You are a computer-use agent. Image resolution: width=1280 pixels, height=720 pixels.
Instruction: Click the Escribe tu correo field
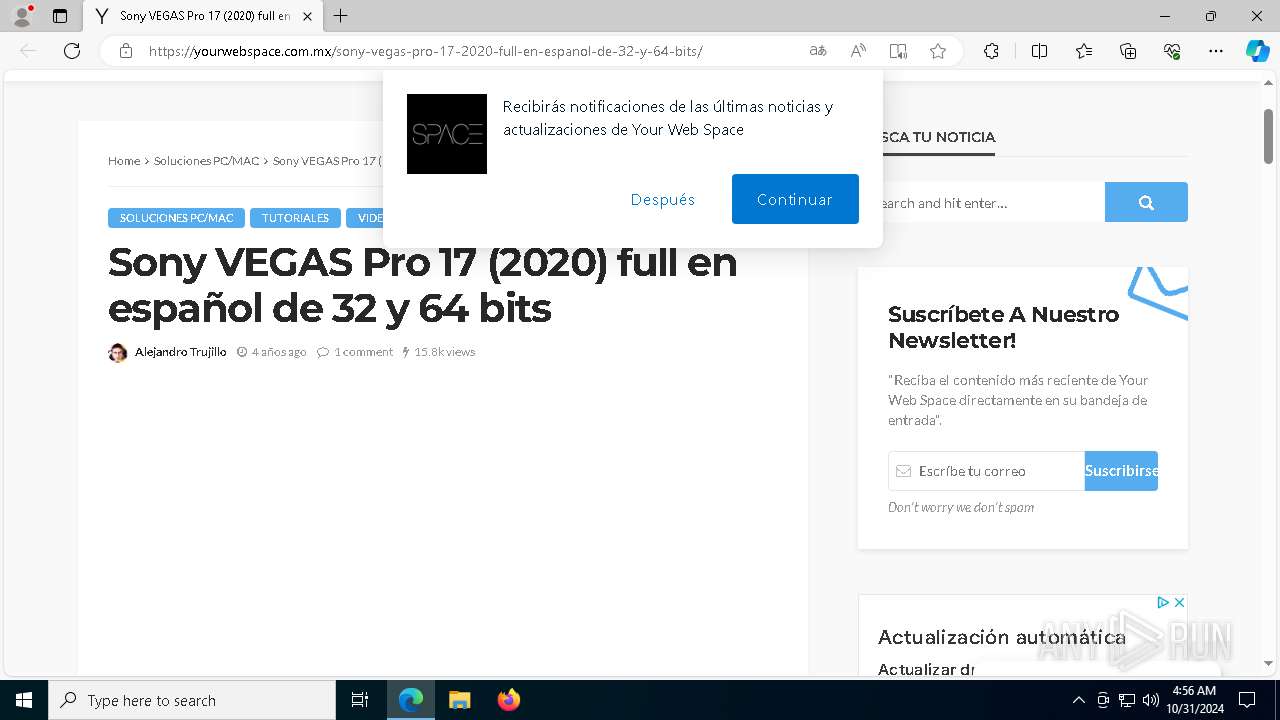986,471
